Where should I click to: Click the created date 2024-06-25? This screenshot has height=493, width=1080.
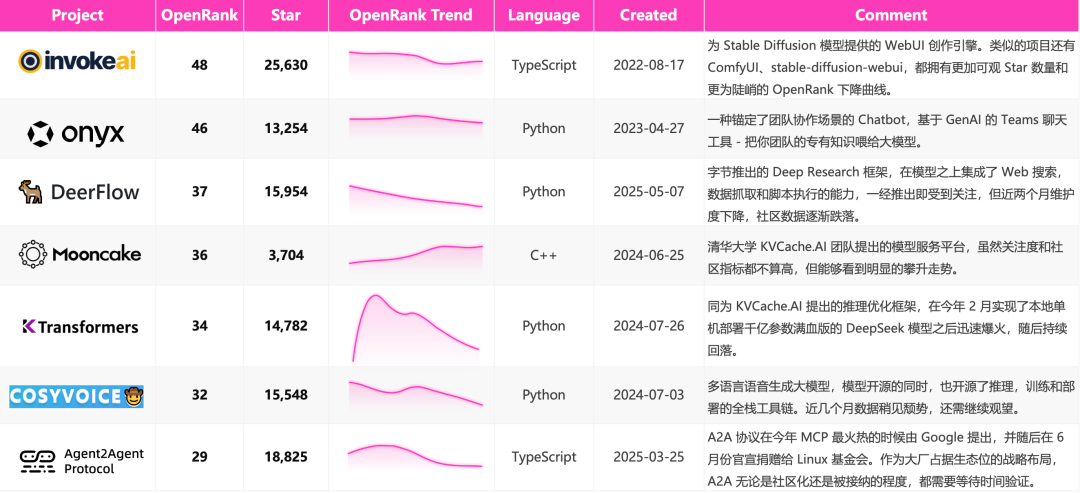click(x=648, y=255)
